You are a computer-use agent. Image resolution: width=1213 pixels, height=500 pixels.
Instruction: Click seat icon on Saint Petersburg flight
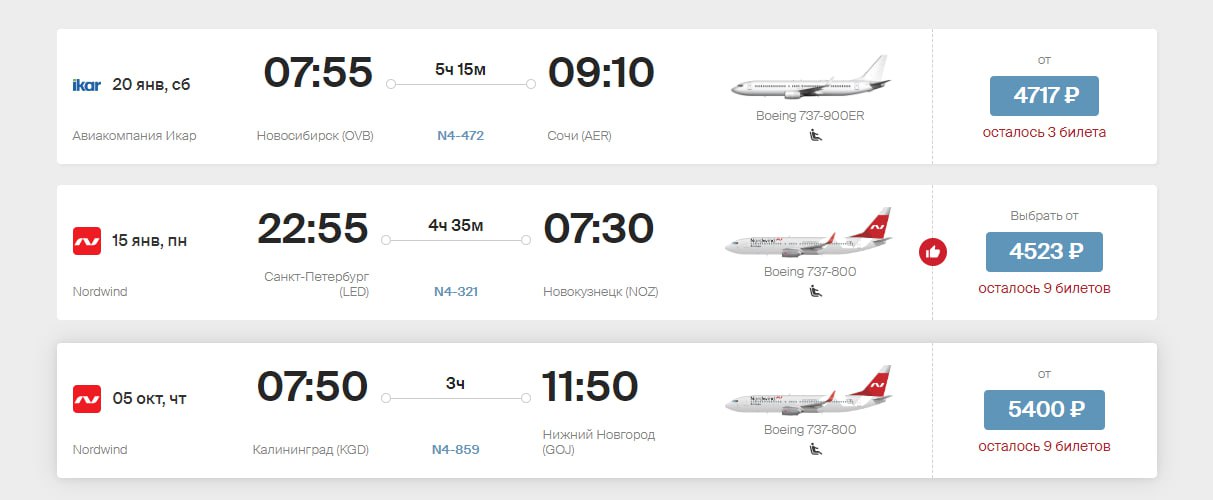click(810, 292)
